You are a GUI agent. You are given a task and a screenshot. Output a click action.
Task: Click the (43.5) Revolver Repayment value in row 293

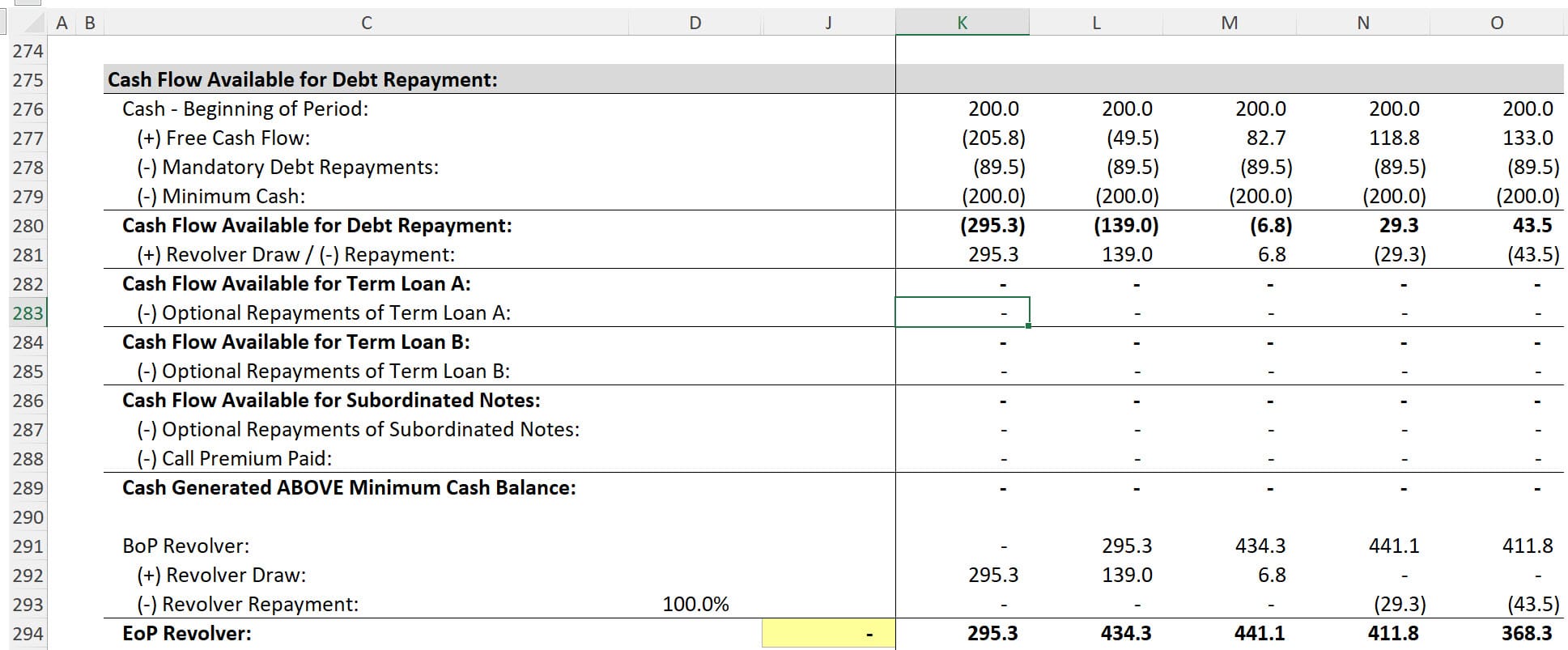click(x=1533, y=604)
